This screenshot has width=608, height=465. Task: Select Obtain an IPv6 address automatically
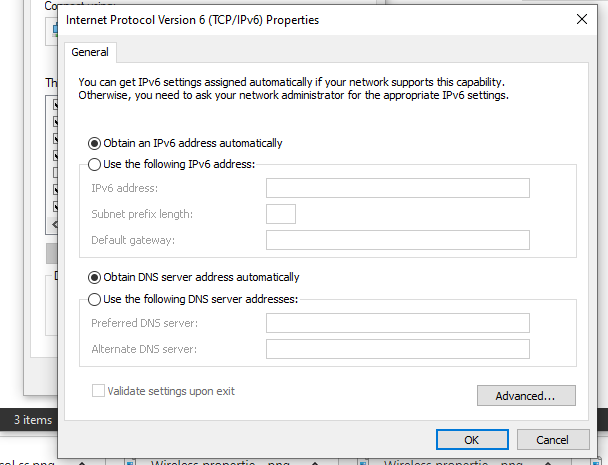[x=96, y=143]
